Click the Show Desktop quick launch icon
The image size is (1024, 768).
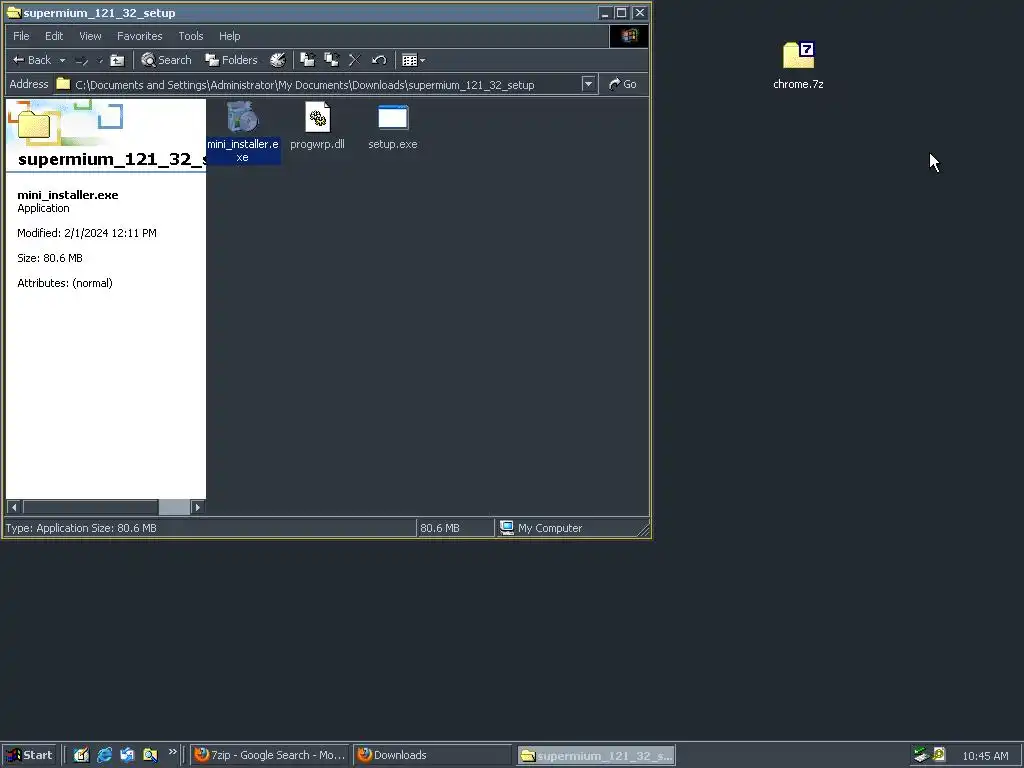pos(81,755)
